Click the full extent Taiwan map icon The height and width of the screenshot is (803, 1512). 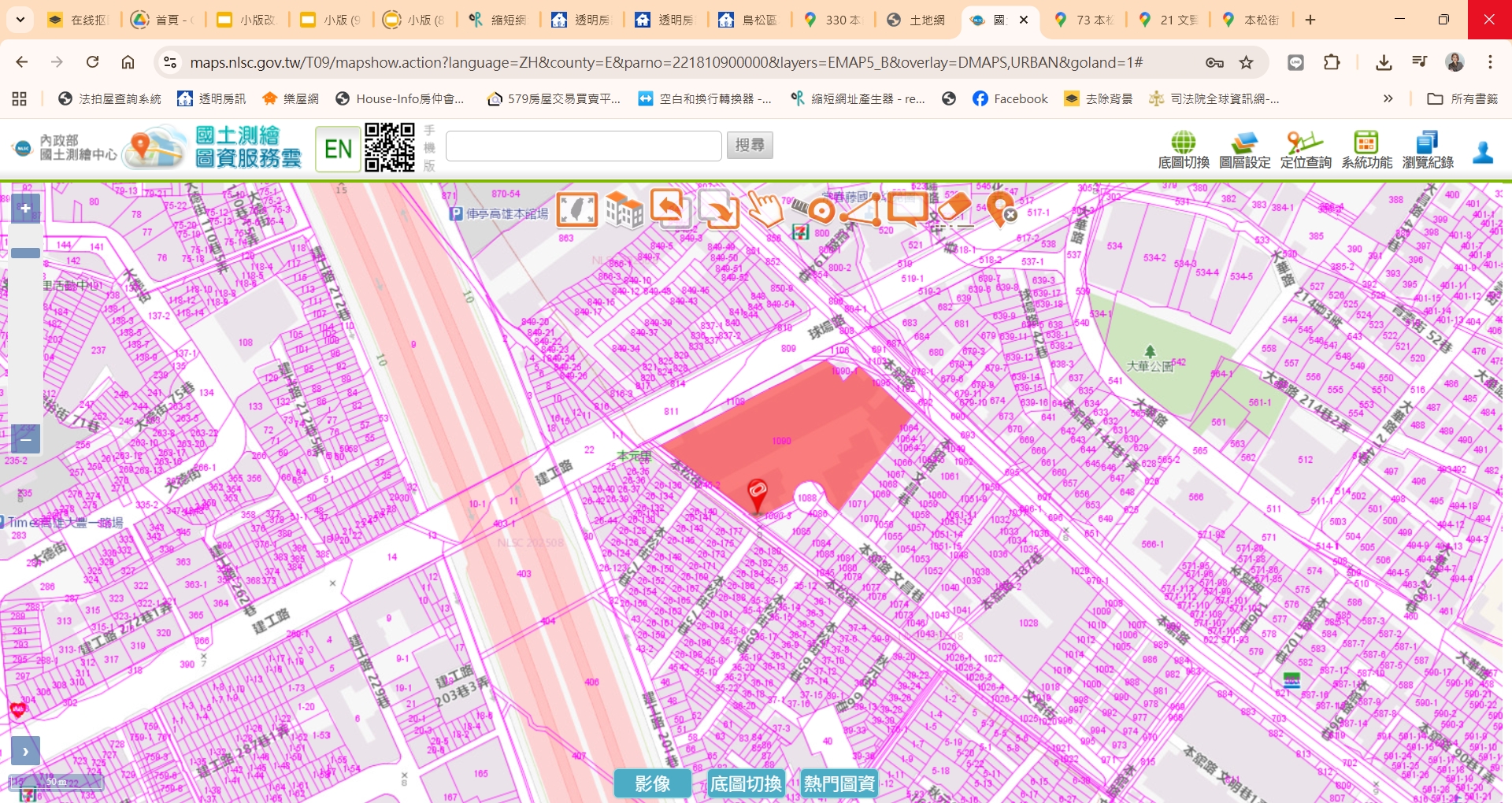577,210
